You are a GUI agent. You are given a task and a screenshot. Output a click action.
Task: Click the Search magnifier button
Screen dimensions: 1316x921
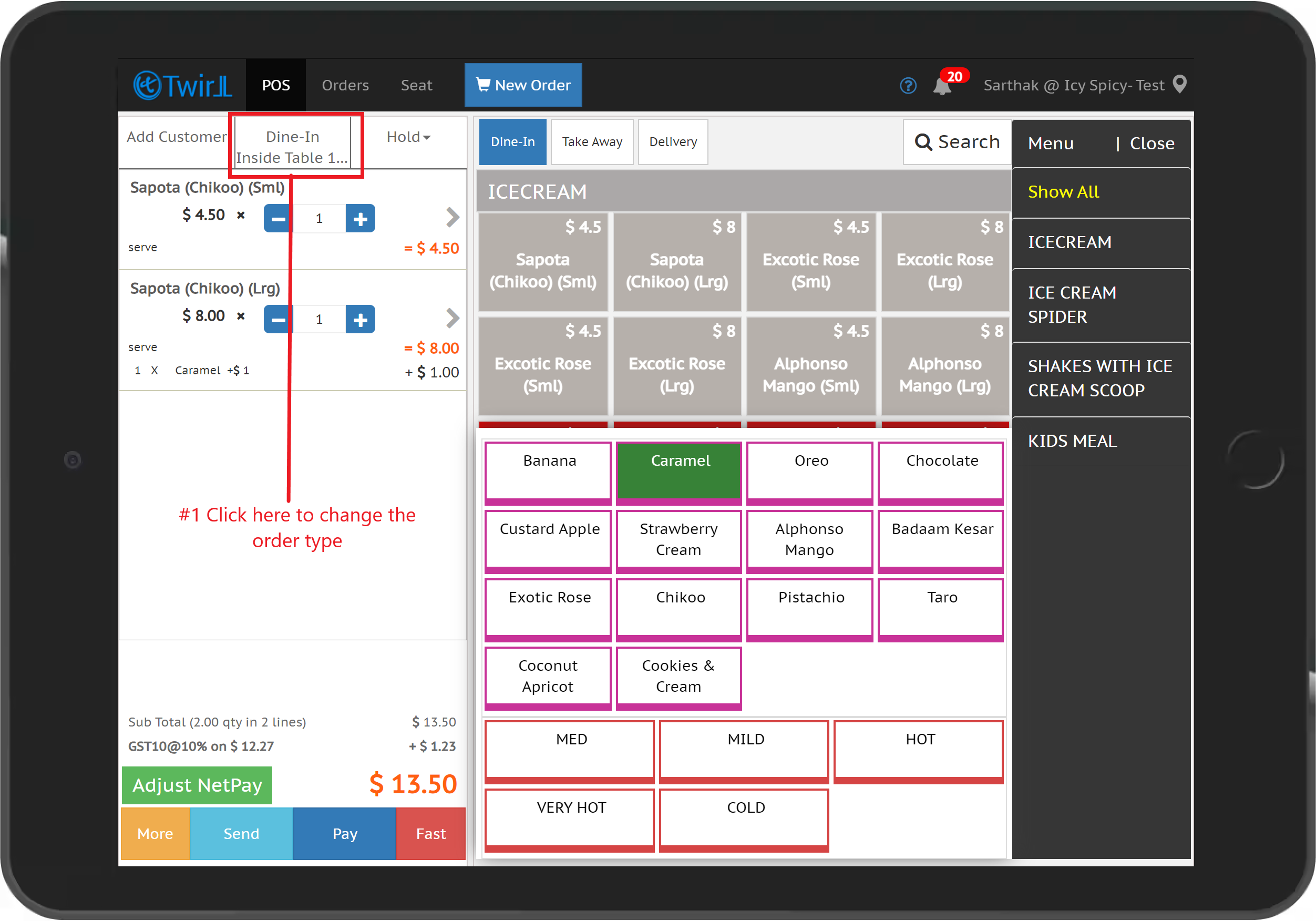click(x=957, y=141)
